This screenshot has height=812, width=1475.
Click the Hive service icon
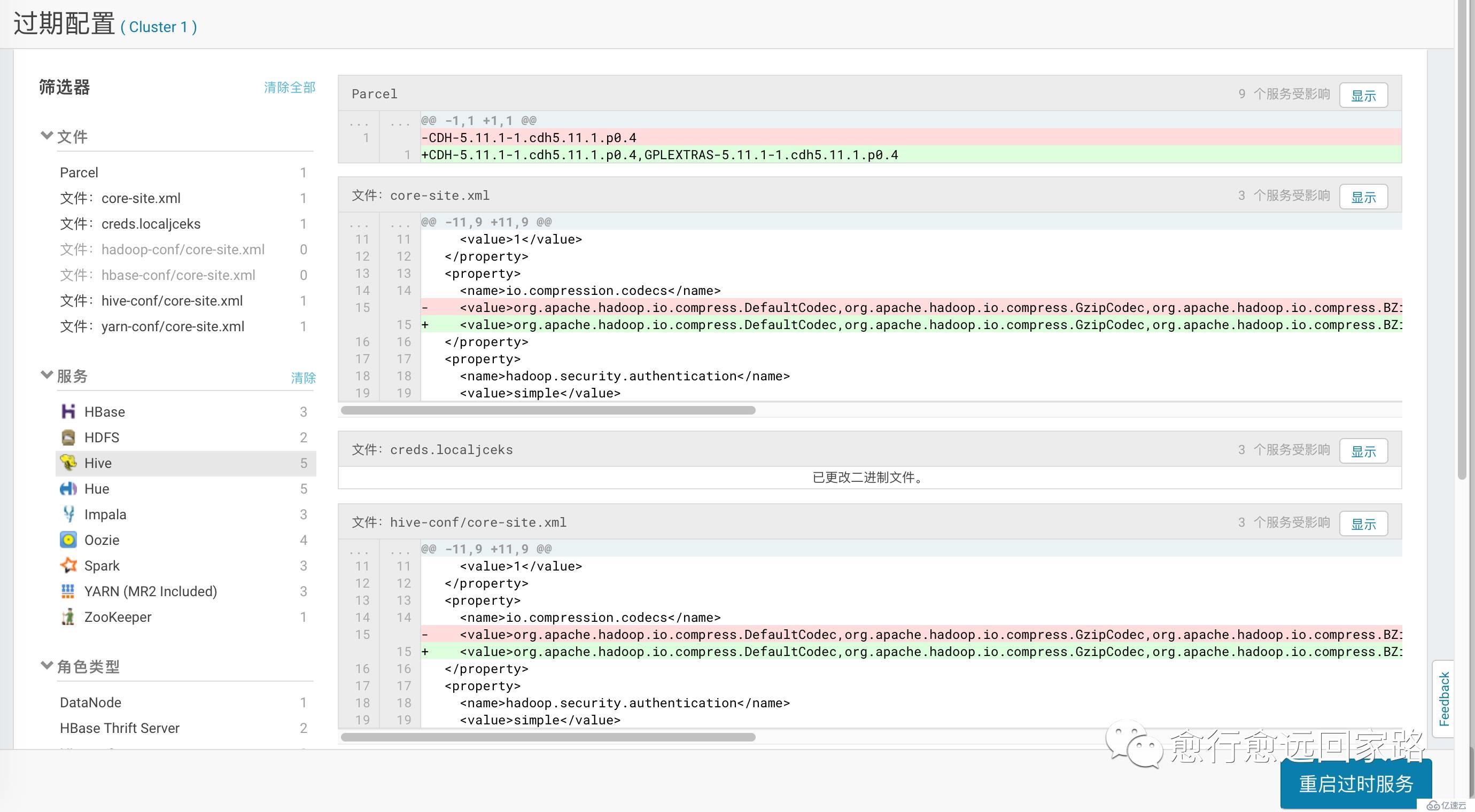tap(68, 462)
